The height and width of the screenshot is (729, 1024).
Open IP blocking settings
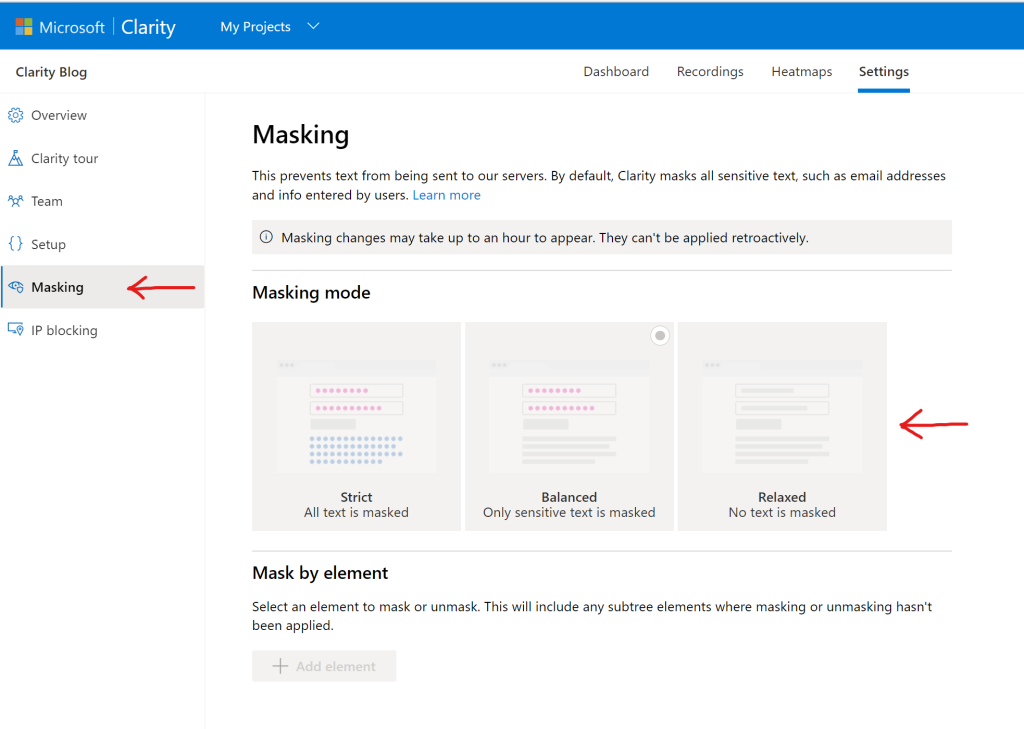coord(103,330)
